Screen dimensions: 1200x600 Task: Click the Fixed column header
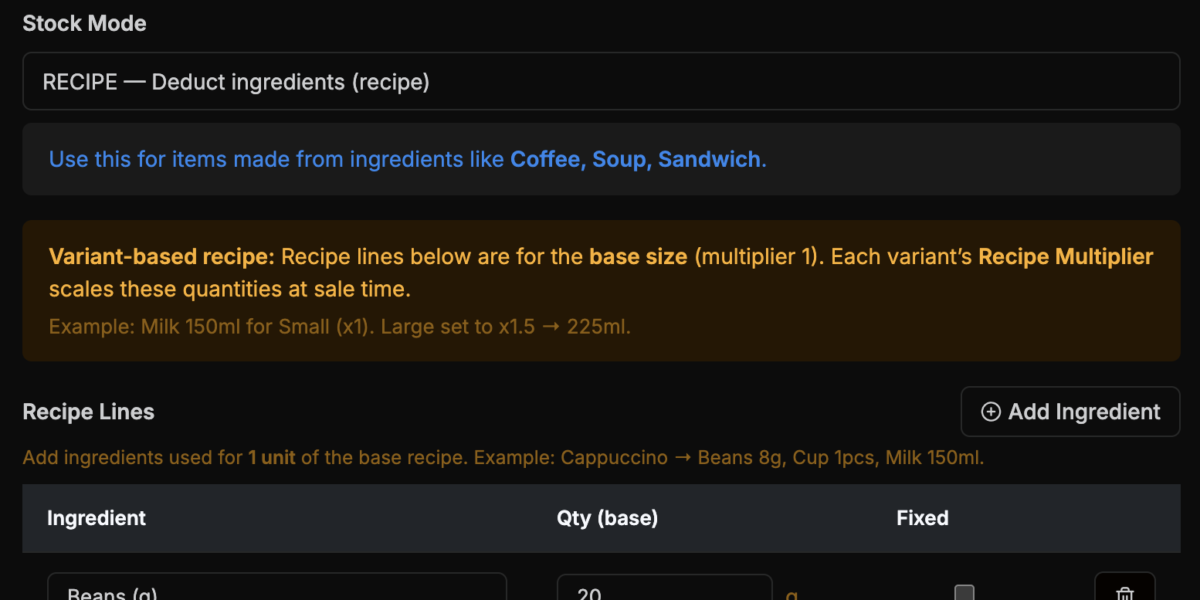[x=922, y=518]
